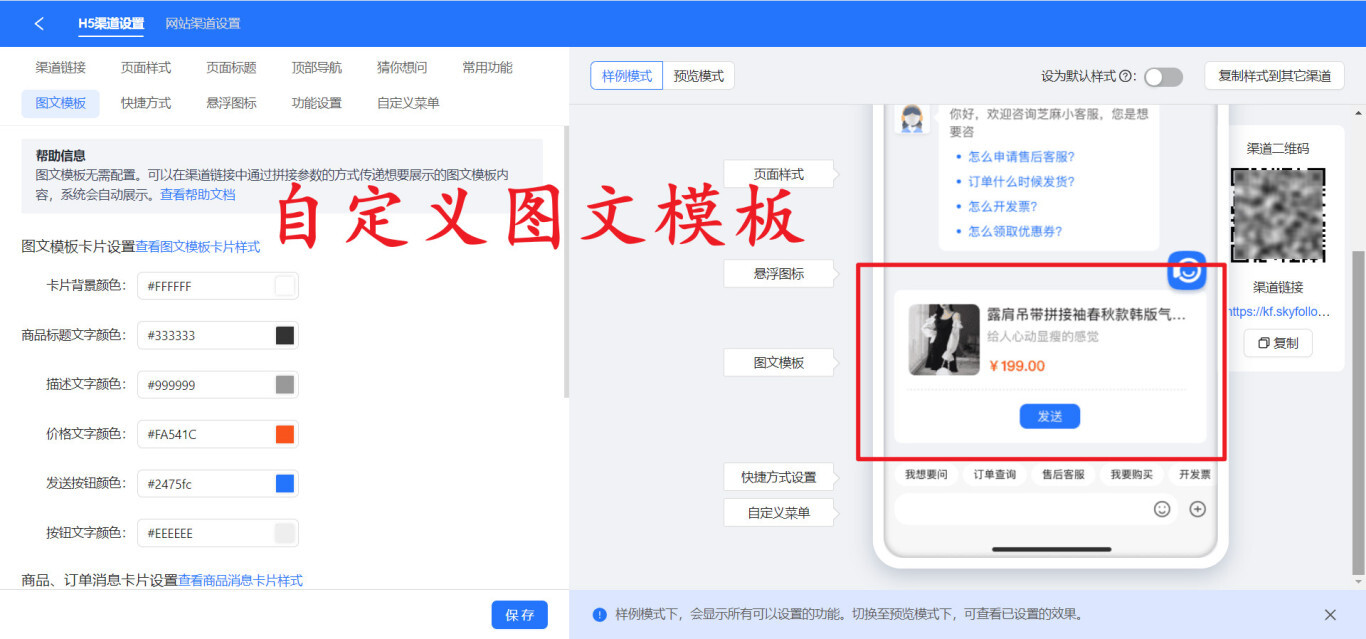Switch to 预览模式 view

698,76
